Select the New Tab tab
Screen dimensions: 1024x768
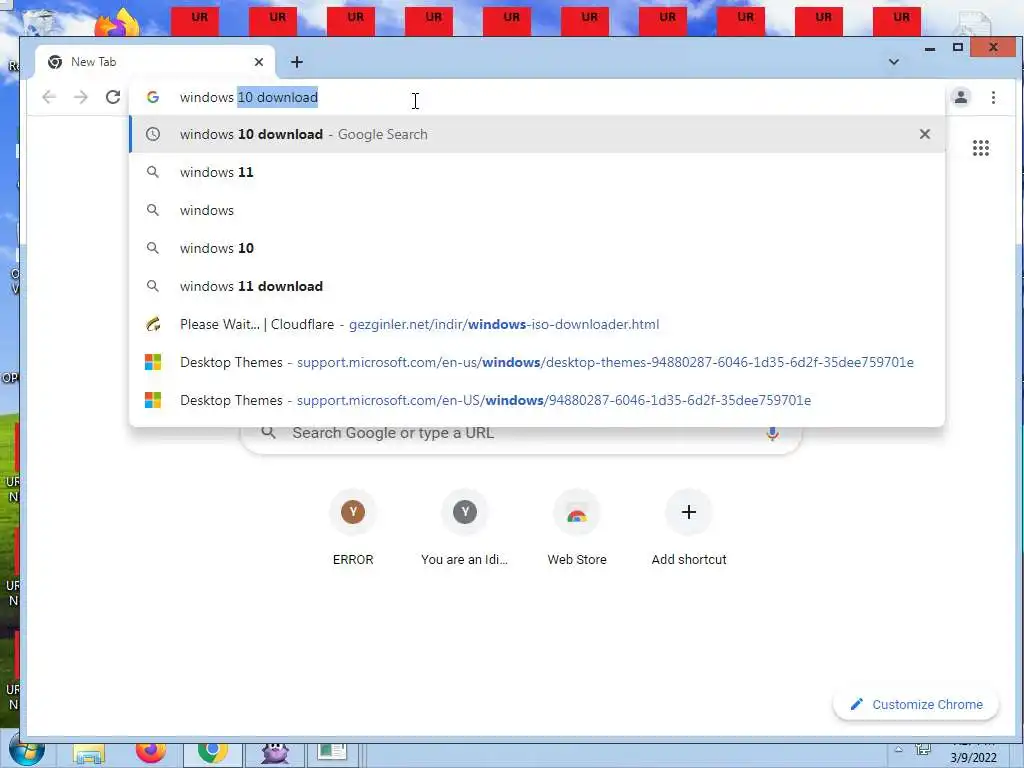tap(155, 62)
